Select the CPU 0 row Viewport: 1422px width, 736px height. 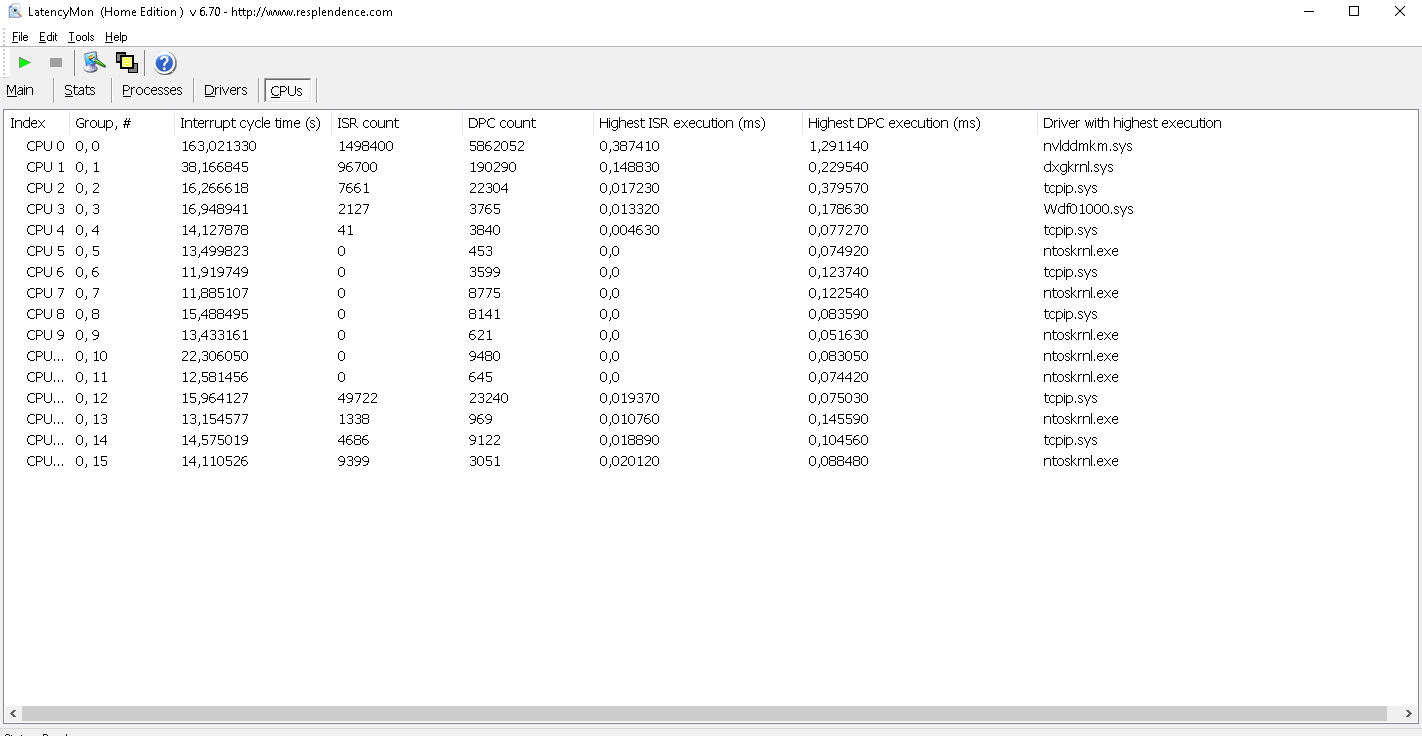pyautogui.click(x=710, y=146)
